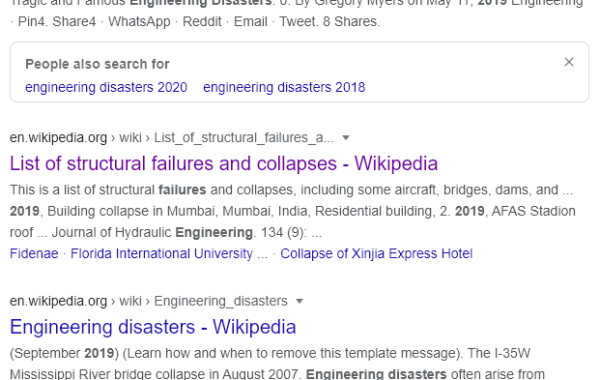Select the Engineering_disasters URL path text
Viewport: 600px width, 380px height.
pos(221,301)
